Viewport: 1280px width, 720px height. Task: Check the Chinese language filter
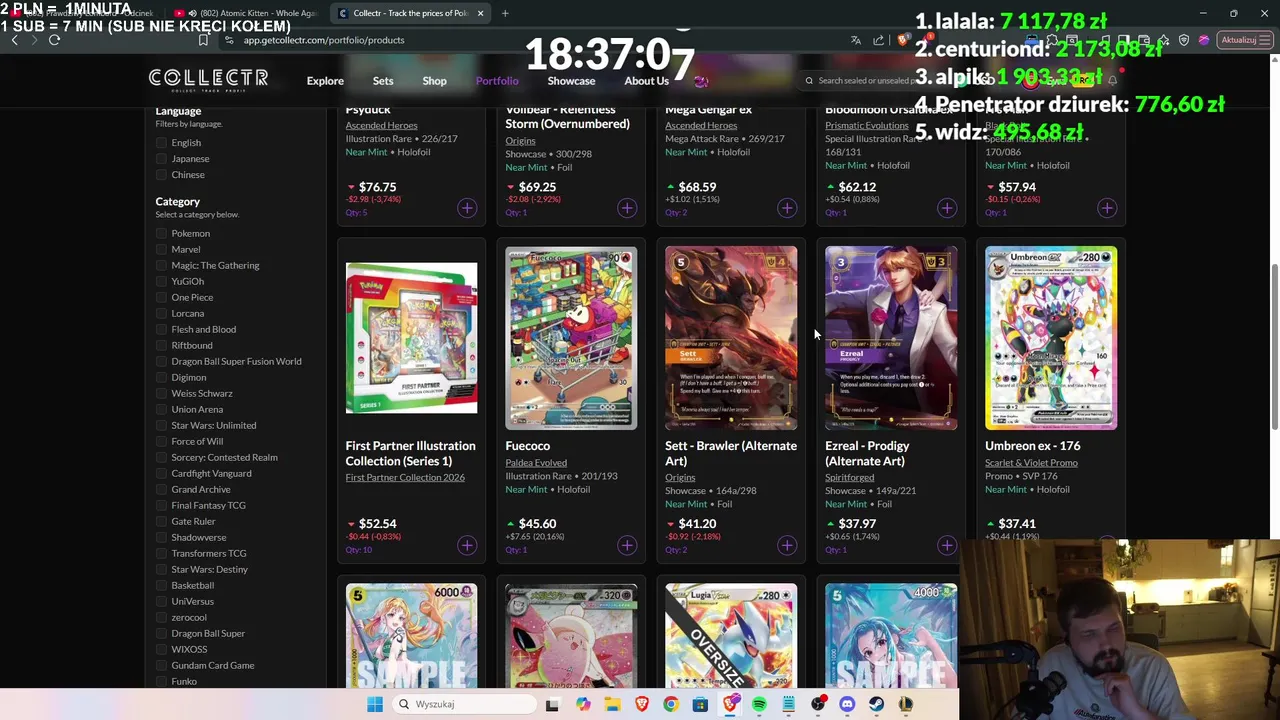(x=161, y=175)
